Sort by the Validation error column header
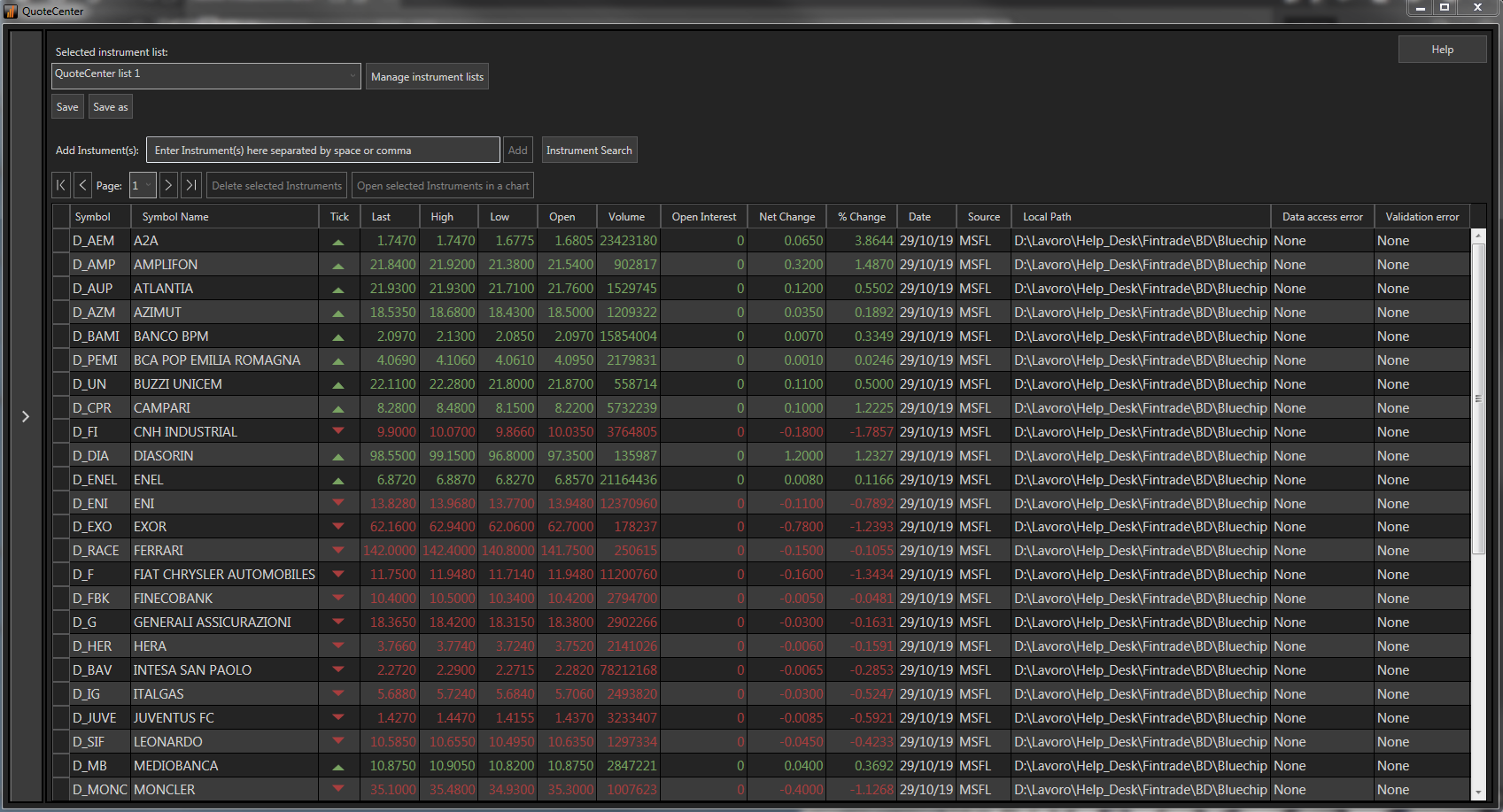The height and width of the screenshot is (812, 1503). click(1422, 217)
